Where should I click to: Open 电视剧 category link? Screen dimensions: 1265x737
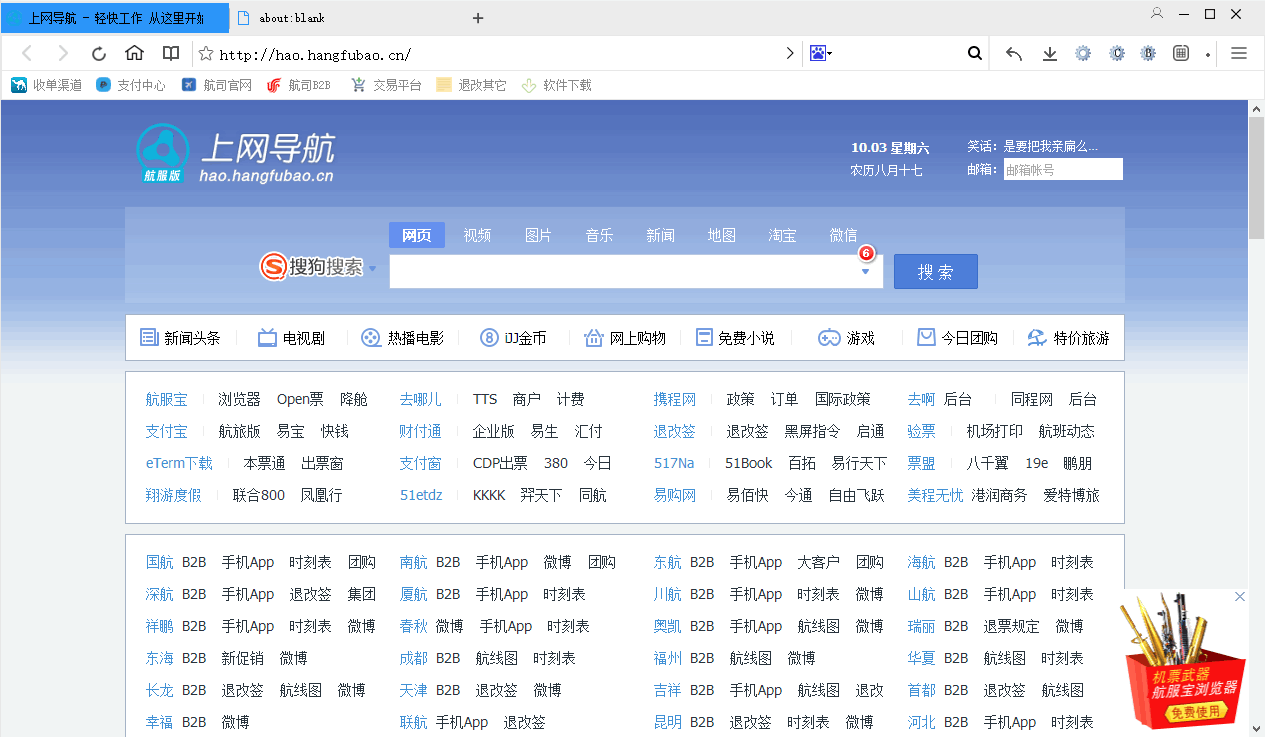pos(291,338)
